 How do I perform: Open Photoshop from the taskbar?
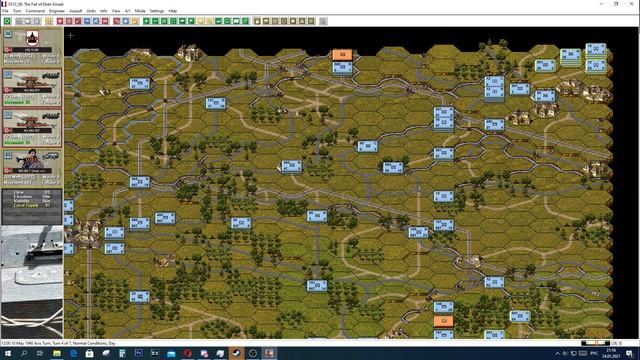point(138,353)
